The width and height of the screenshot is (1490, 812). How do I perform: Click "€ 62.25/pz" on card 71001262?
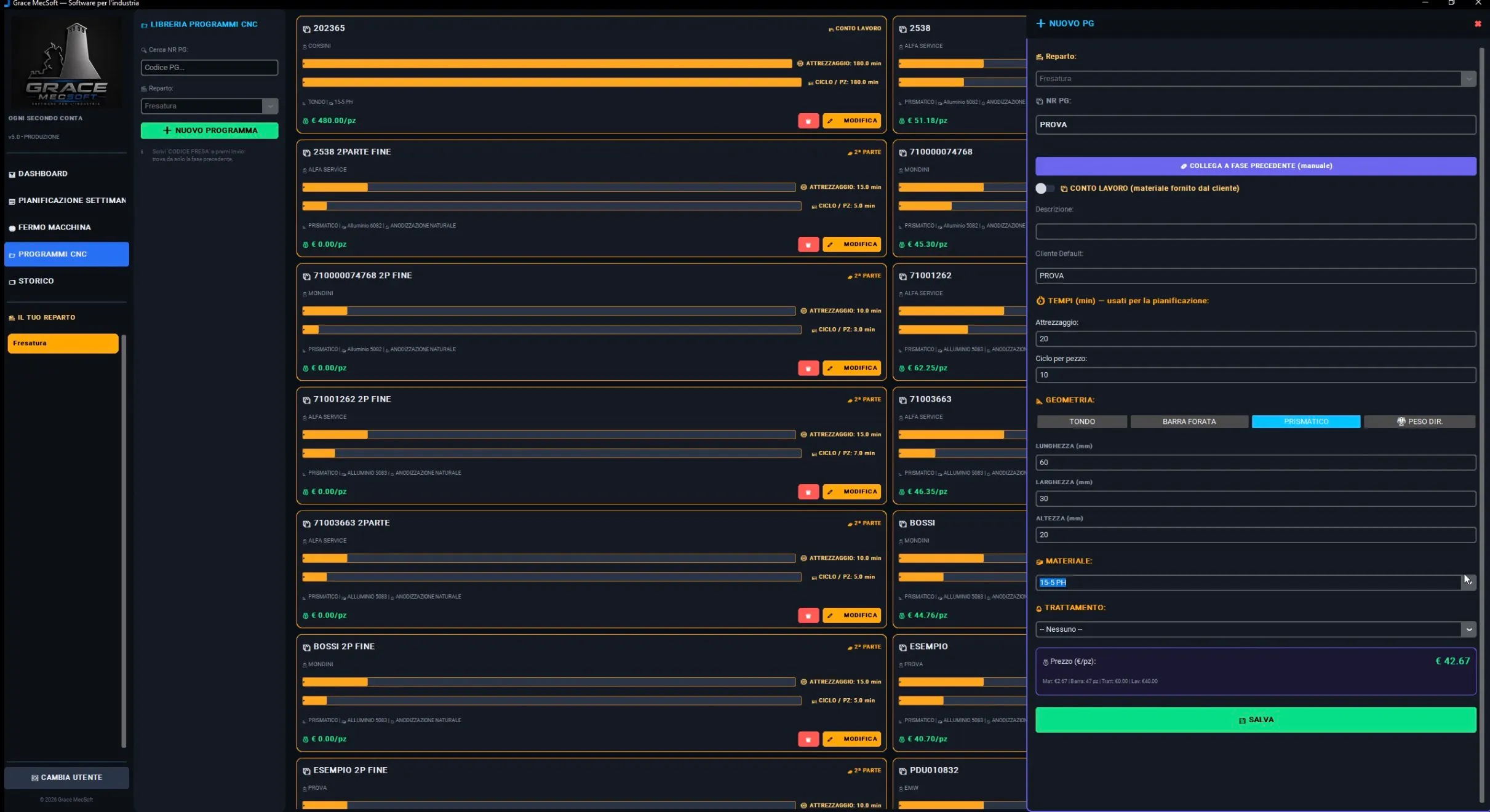click(x=927, y=368)
